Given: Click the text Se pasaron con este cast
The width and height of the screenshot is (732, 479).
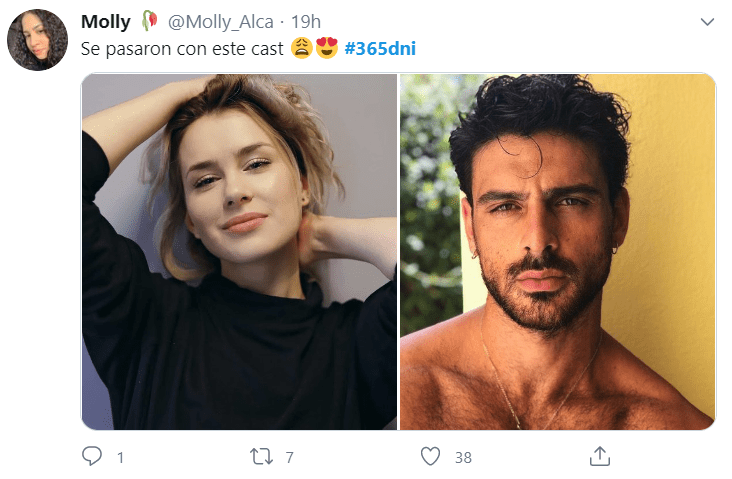Looking at the screenshot, I should point(182,49).
